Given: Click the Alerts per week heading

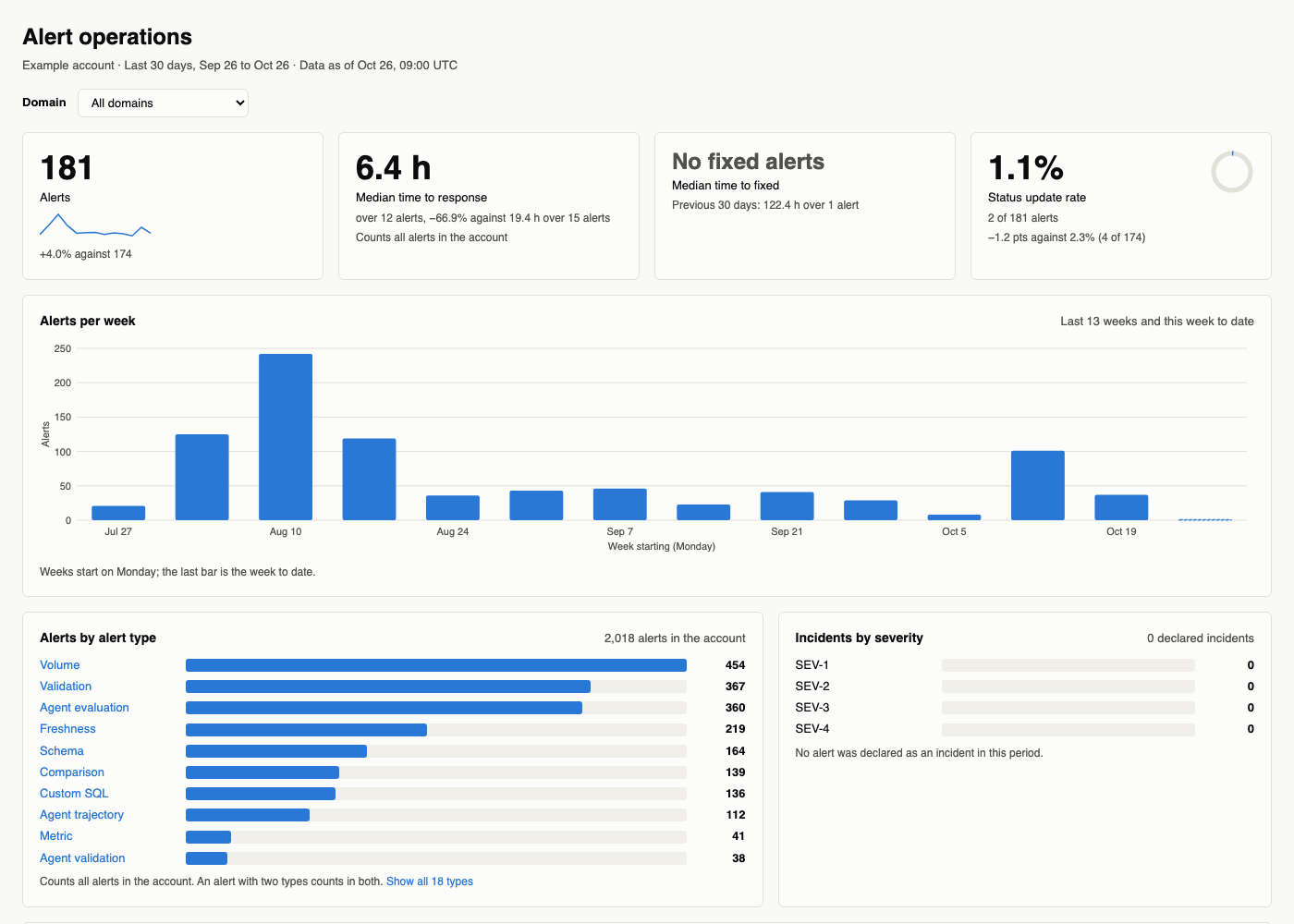Looking at the screenshot, I should click(88, 321).
